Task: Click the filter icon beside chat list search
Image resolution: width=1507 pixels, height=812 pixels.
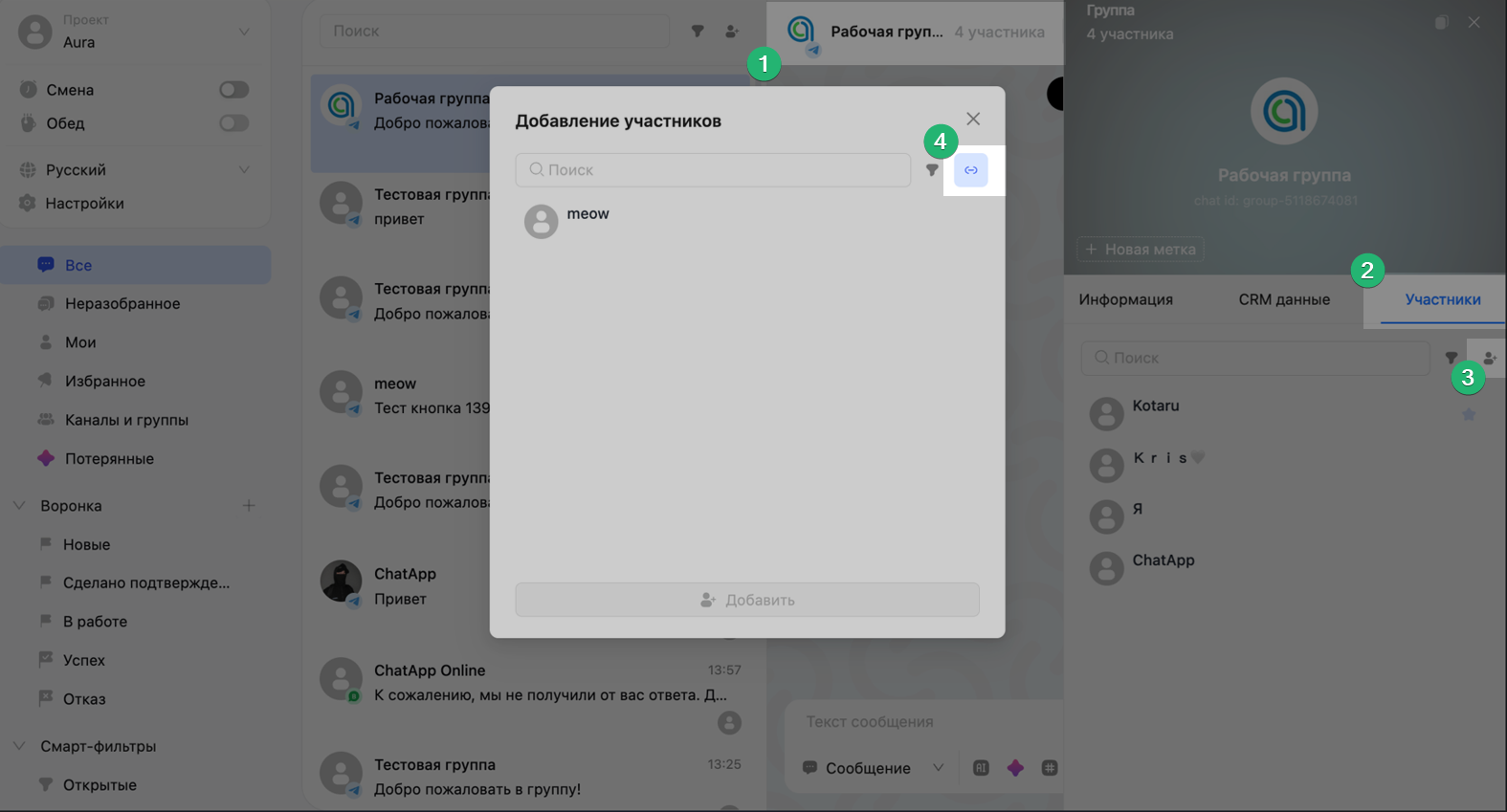Action: click(x=698, y=32)
